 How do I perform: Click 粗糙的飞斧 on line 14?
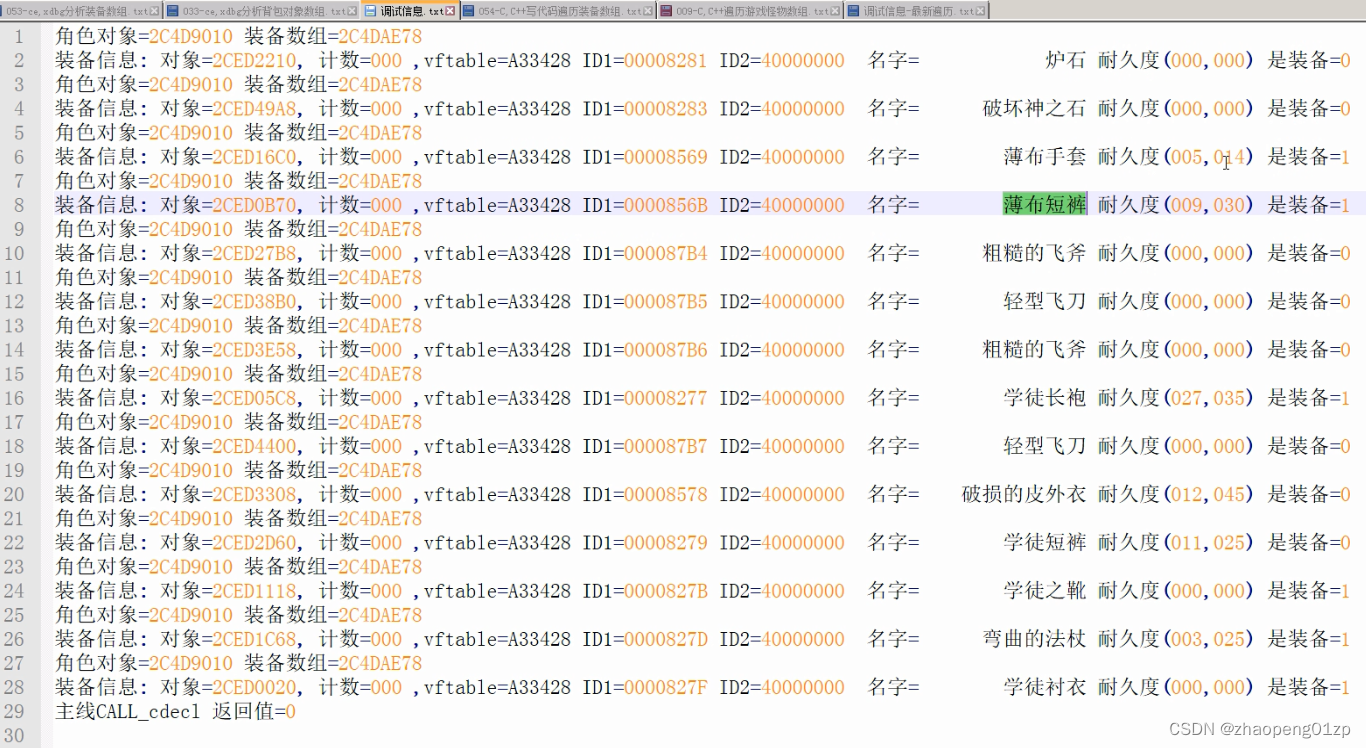(1034, 349)
